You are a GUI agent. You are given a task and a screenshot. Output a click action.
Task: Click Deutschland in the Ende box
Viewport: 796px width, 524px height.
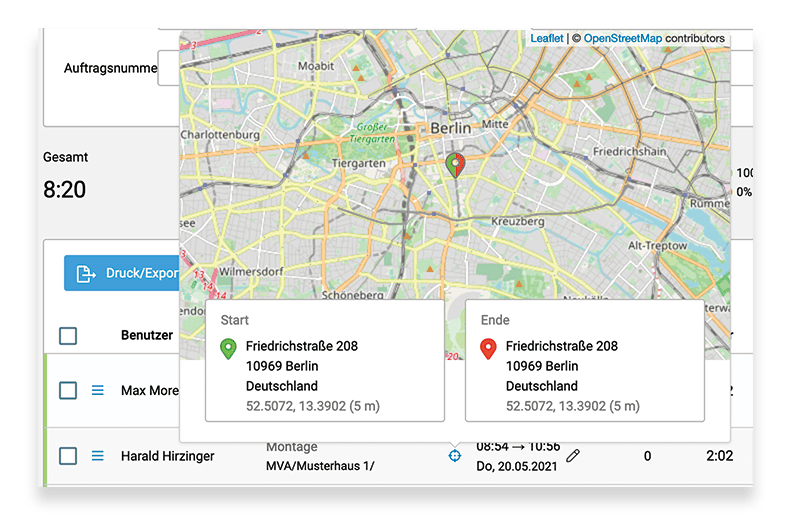pyautogui.click(x=542, y=386)
